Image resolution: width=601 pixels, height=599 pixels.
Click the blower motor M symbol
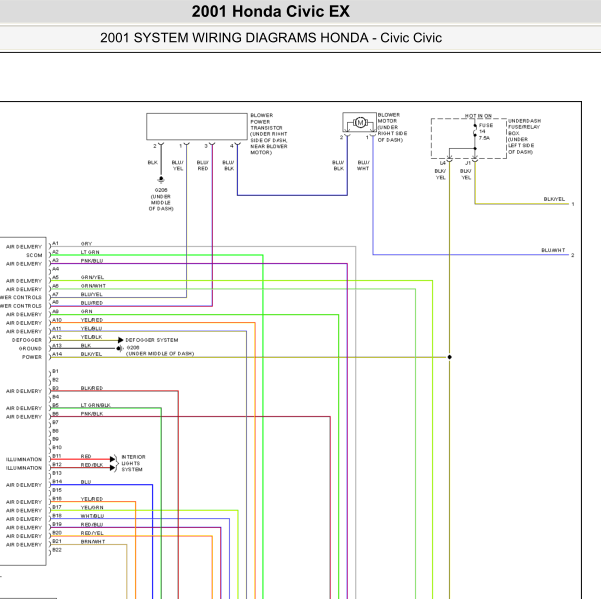360,123
